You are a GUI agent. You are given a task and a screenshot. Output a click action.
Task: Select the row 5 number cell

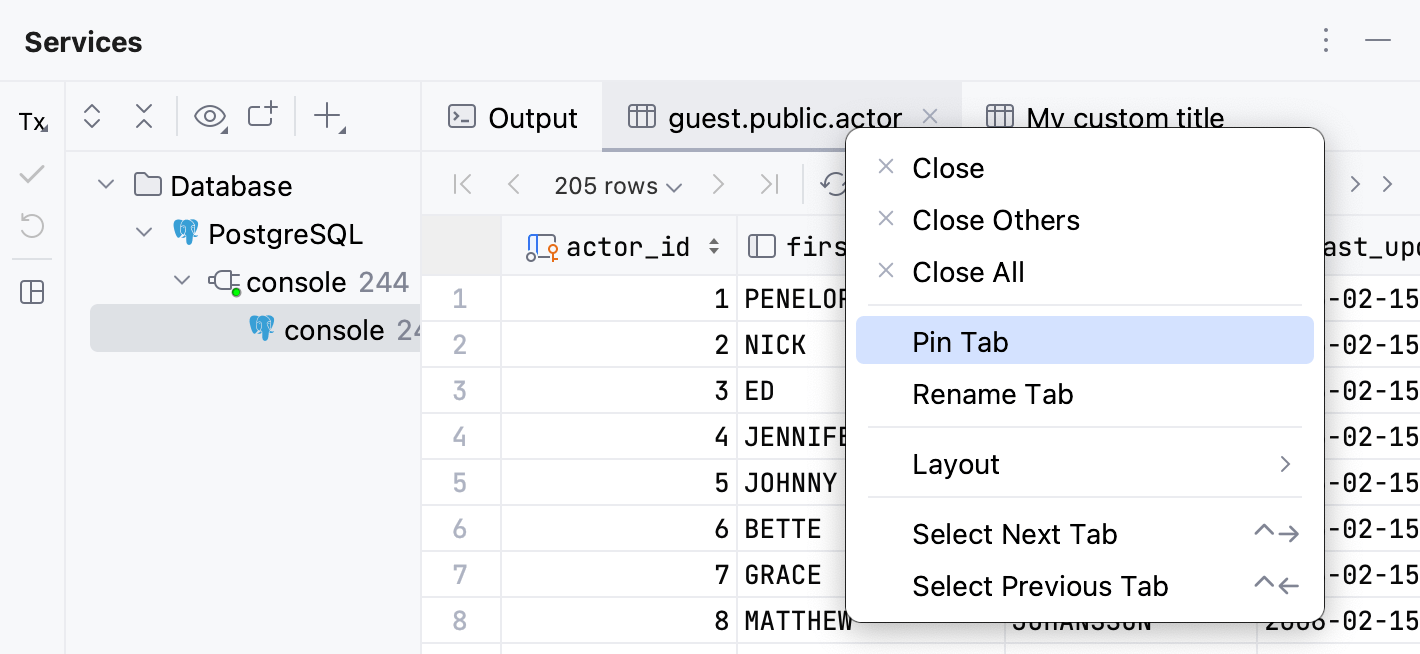tap(461, 482)
